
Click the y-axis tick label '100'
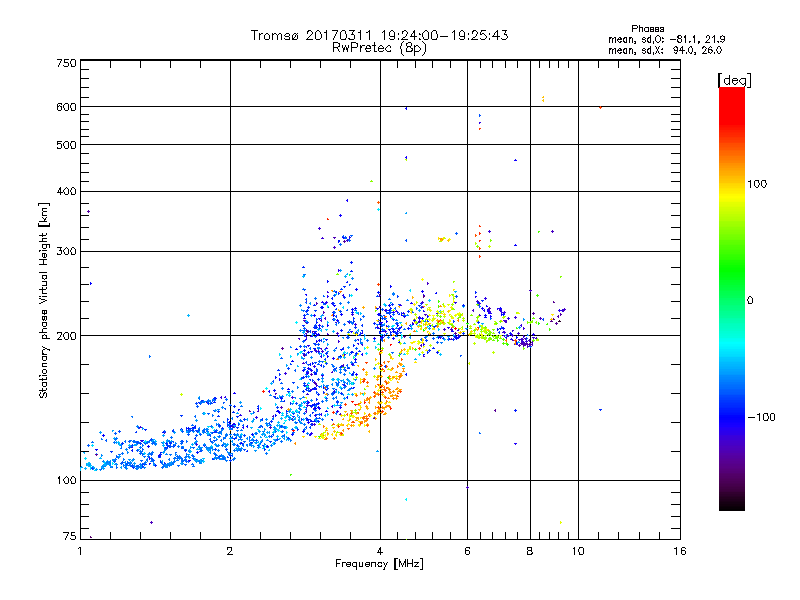tap(67, 481)
